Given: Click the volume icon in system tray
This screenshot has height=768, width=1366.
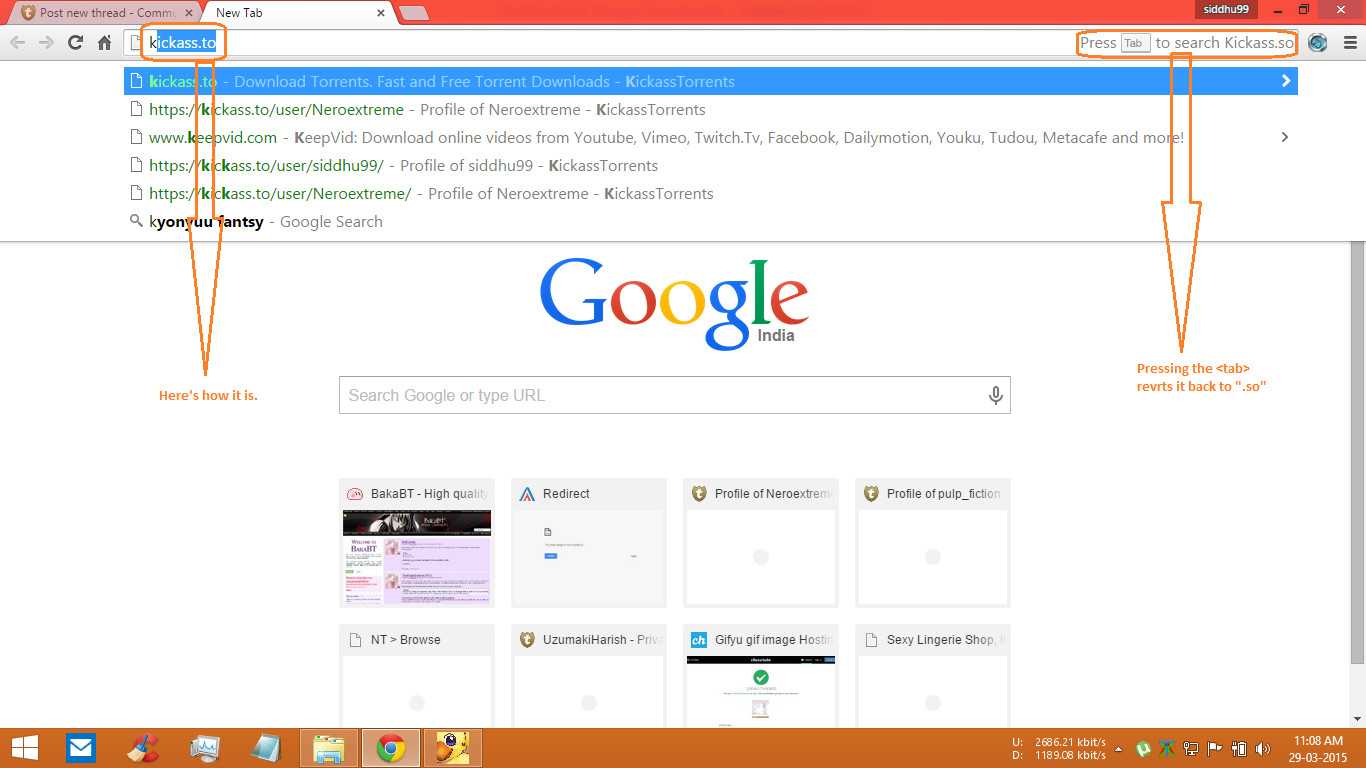Looking at the screenshot, I should (1263, 748).
